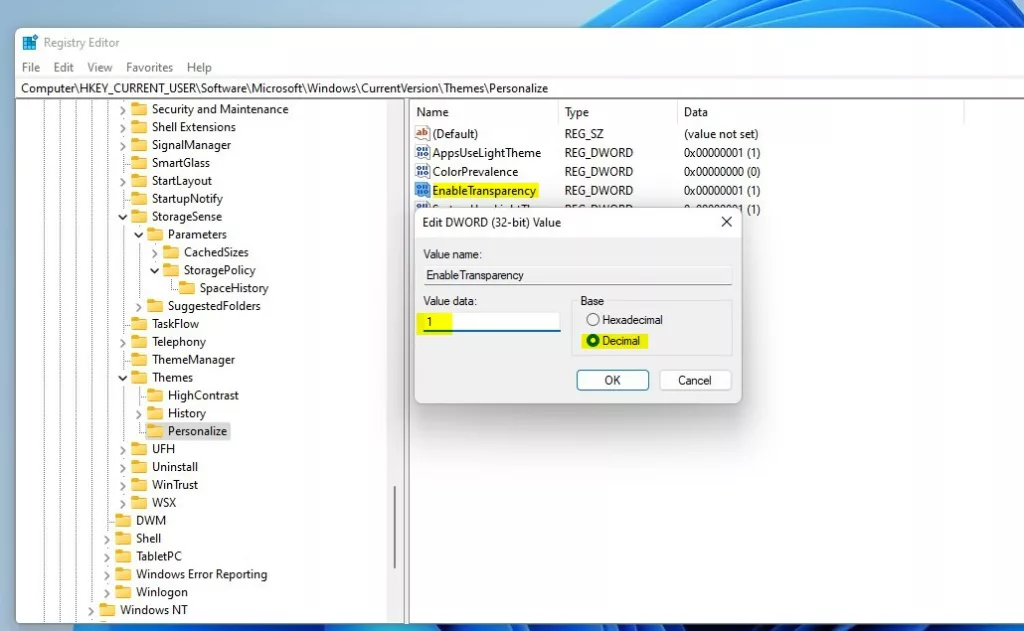Click the StoragePolicy folder icon
Image resolution: width=1024 pixels, height=631 pixels.
(x=171, y=270)
